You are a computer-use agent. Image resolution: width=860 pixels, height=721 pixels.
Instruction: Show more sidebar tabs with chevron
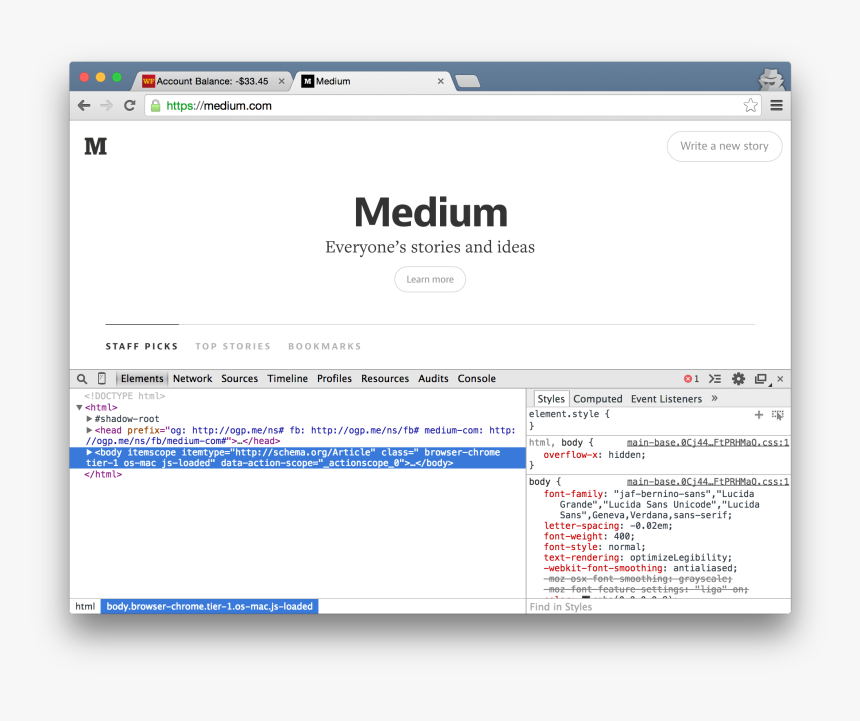coord(714,398)
